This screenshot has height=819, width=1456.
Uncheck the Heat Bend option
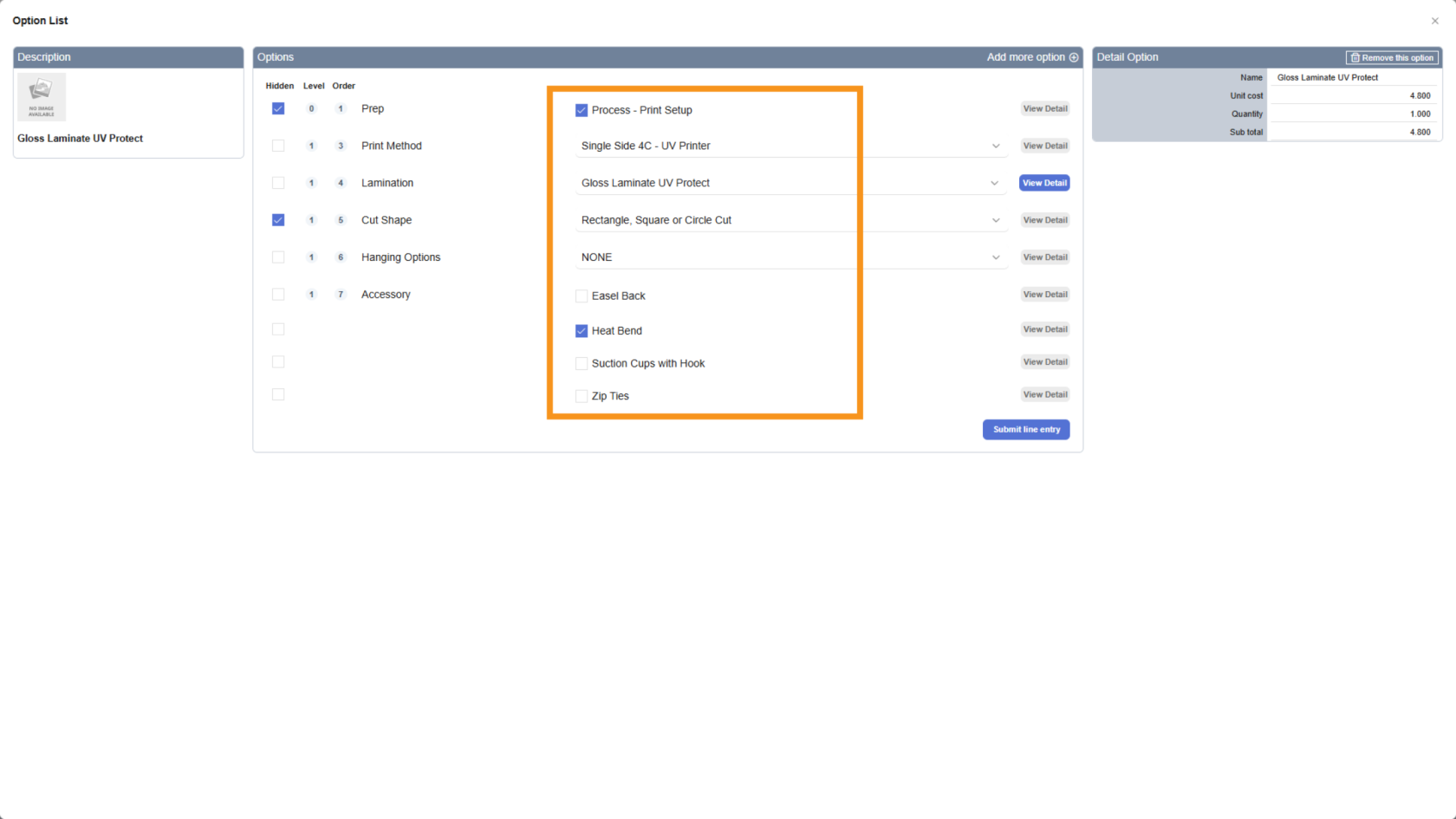pyautogui.click(x=582, y=331)
